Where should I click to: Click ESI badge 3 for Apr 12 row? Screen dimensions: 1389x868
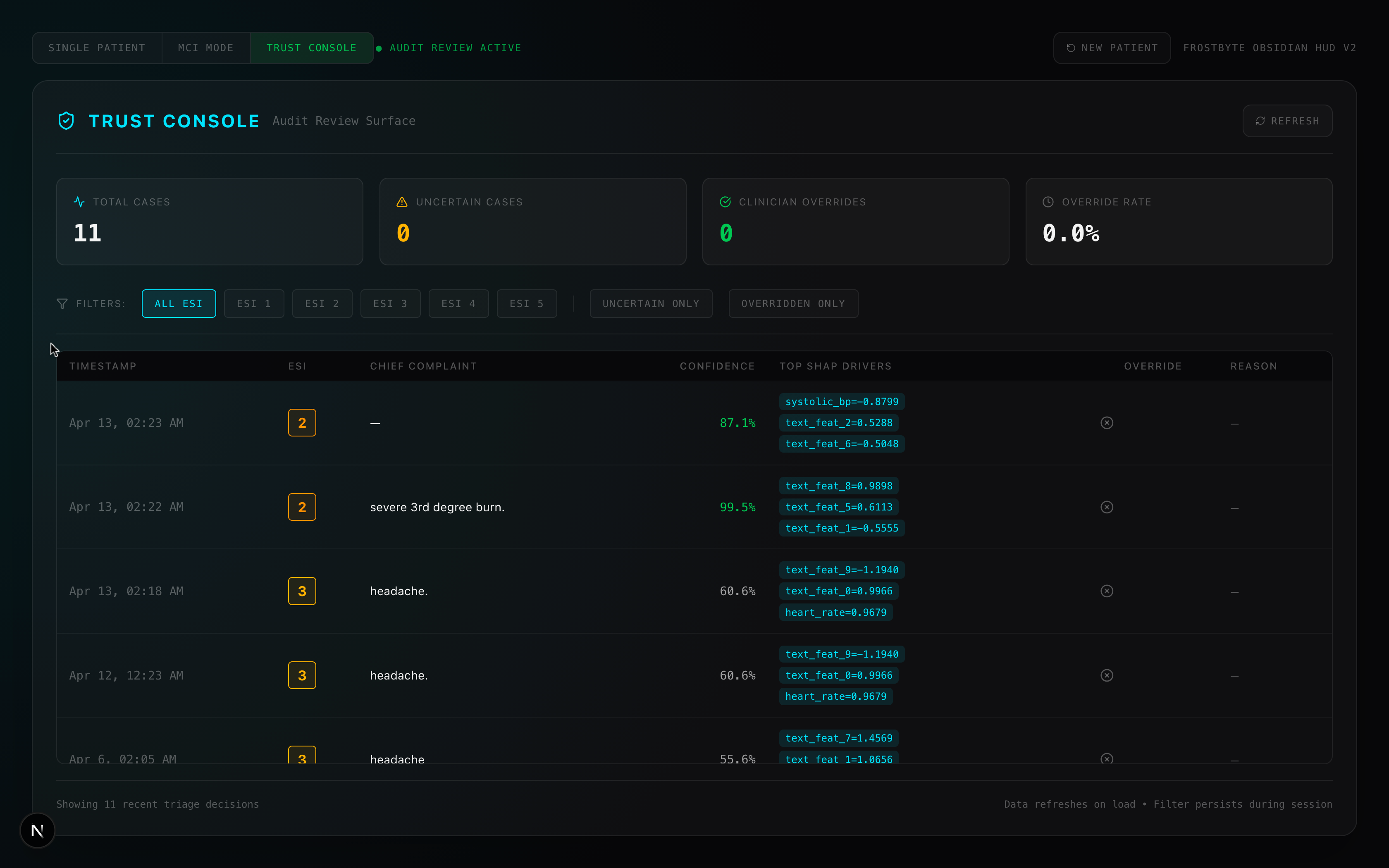coord(302,675)
